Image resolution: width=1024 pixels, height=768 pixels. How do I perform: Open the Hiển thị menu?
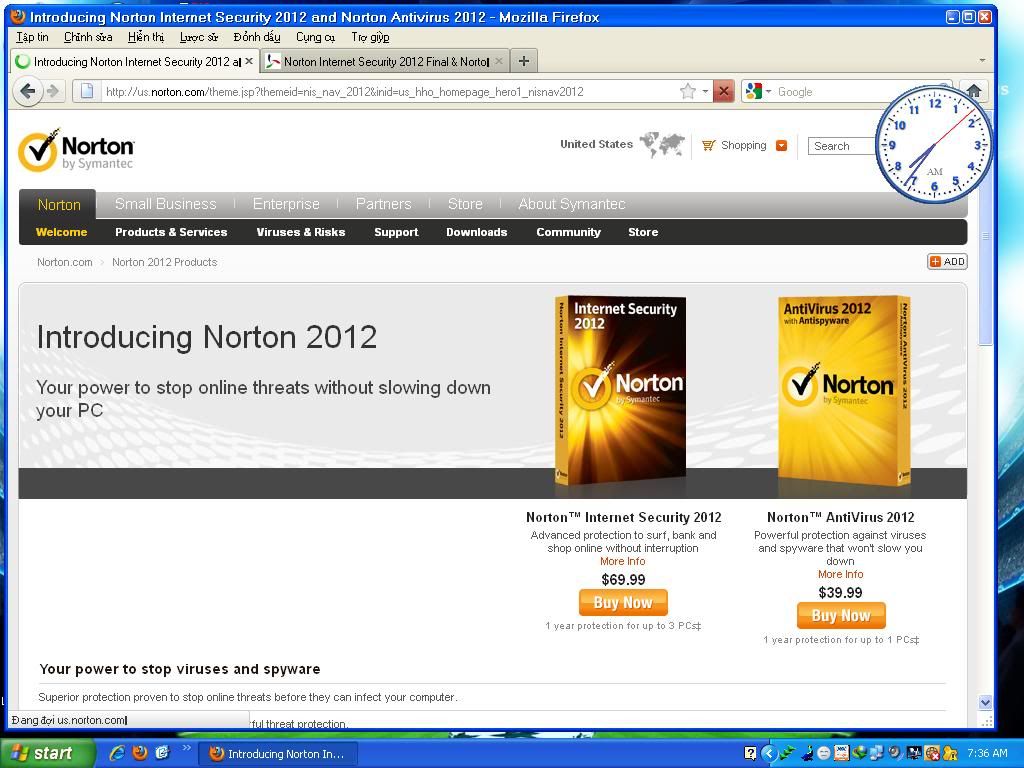click(146, 37)
